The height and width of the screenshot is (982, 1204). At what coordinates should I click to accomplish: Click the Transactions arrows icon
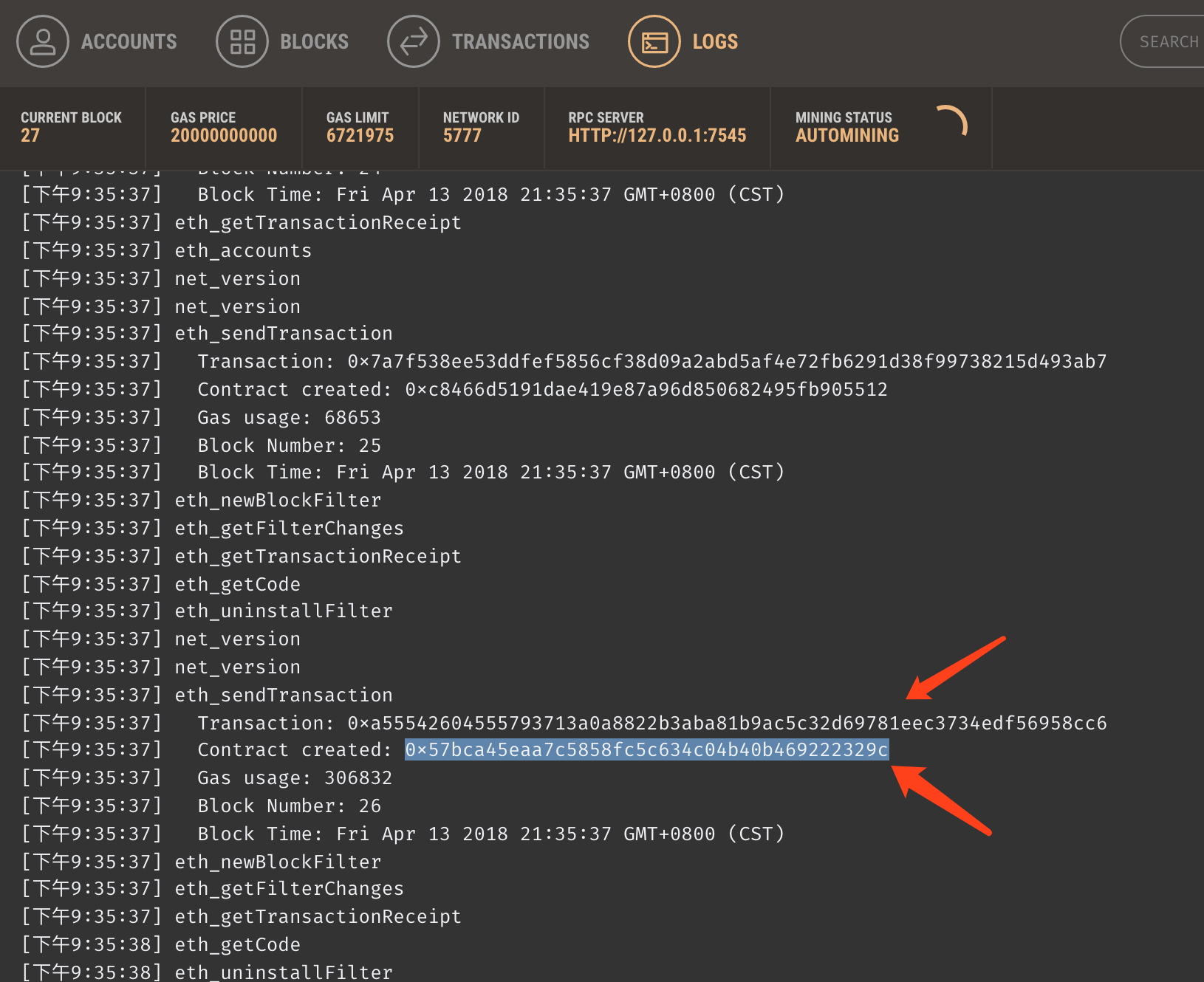tap(414, 41)
